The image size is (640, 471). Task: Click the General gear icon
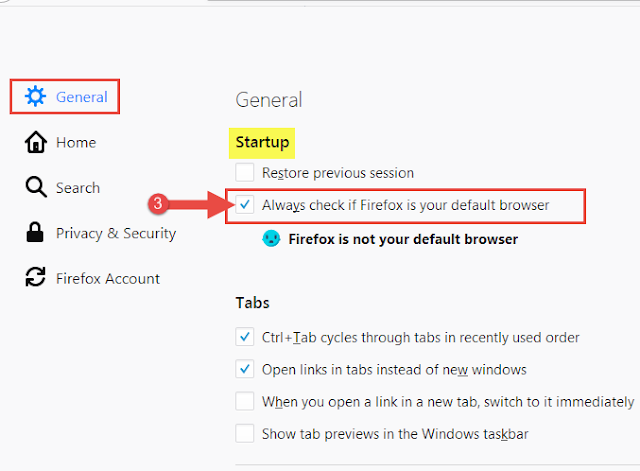tap(36, 96)
